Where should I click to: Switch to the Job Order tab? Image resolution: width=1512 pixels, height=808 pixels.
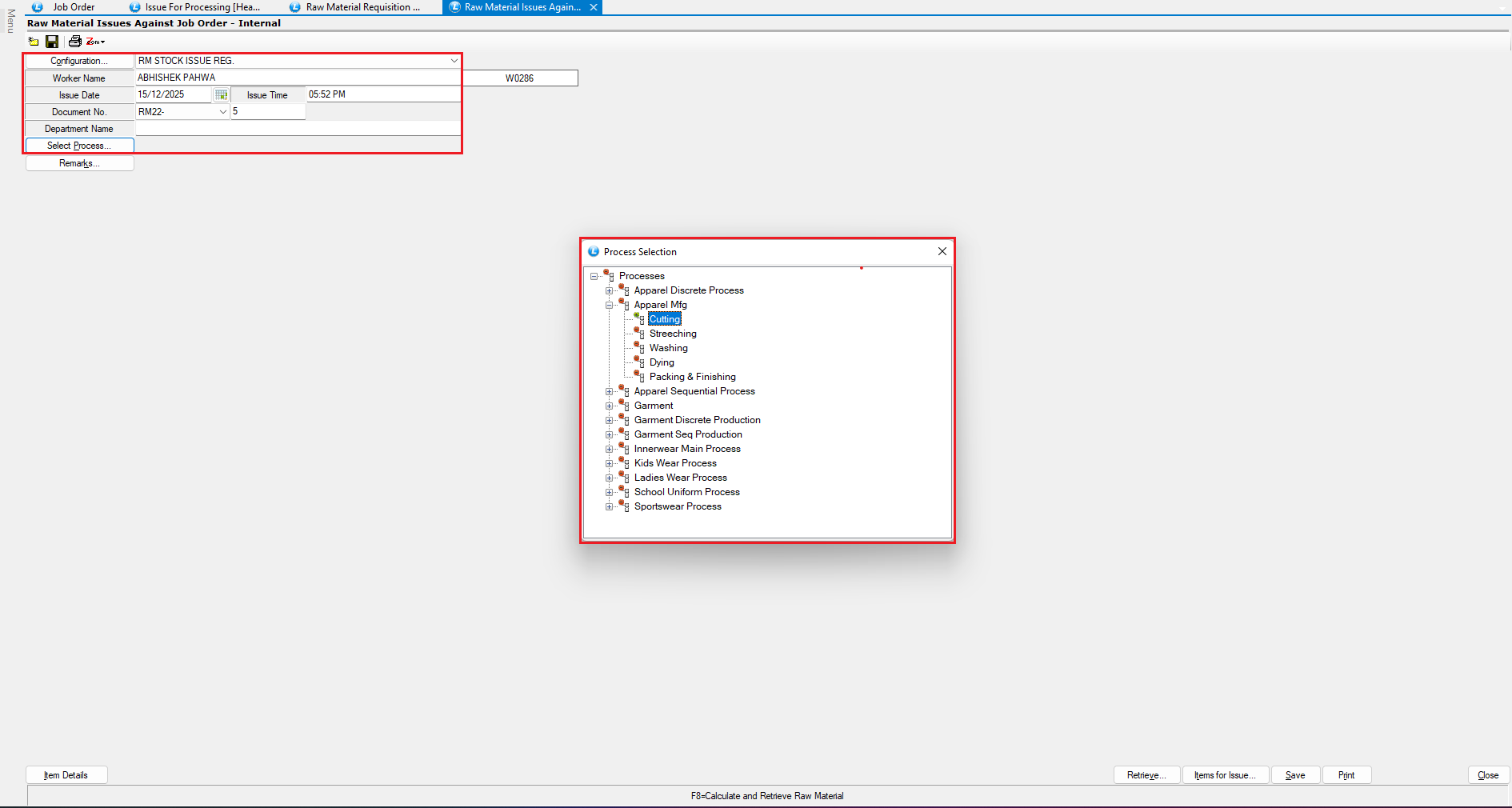74,7
